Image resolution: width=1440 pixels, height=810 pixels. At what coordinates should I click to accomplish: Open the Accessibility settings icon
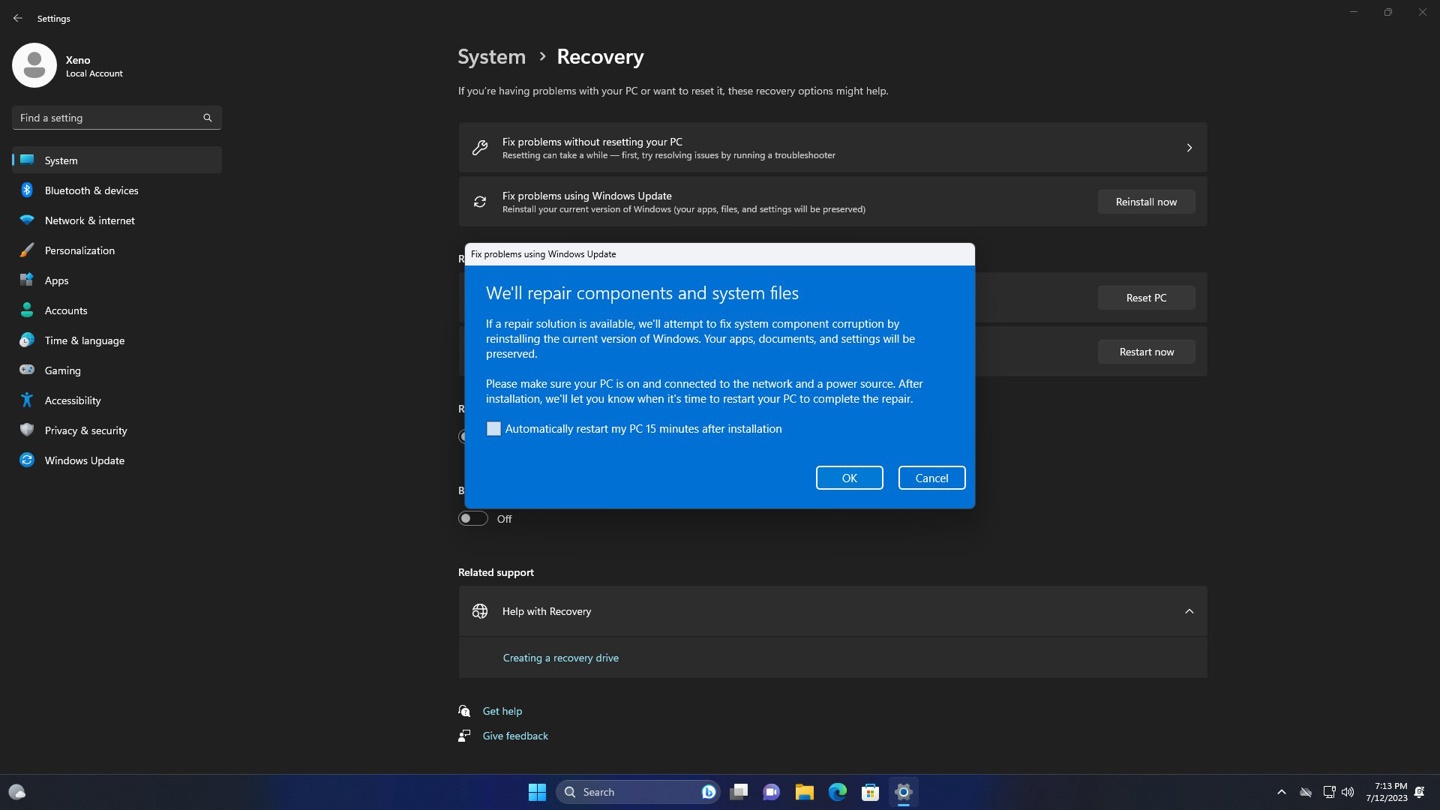[27, 400]
